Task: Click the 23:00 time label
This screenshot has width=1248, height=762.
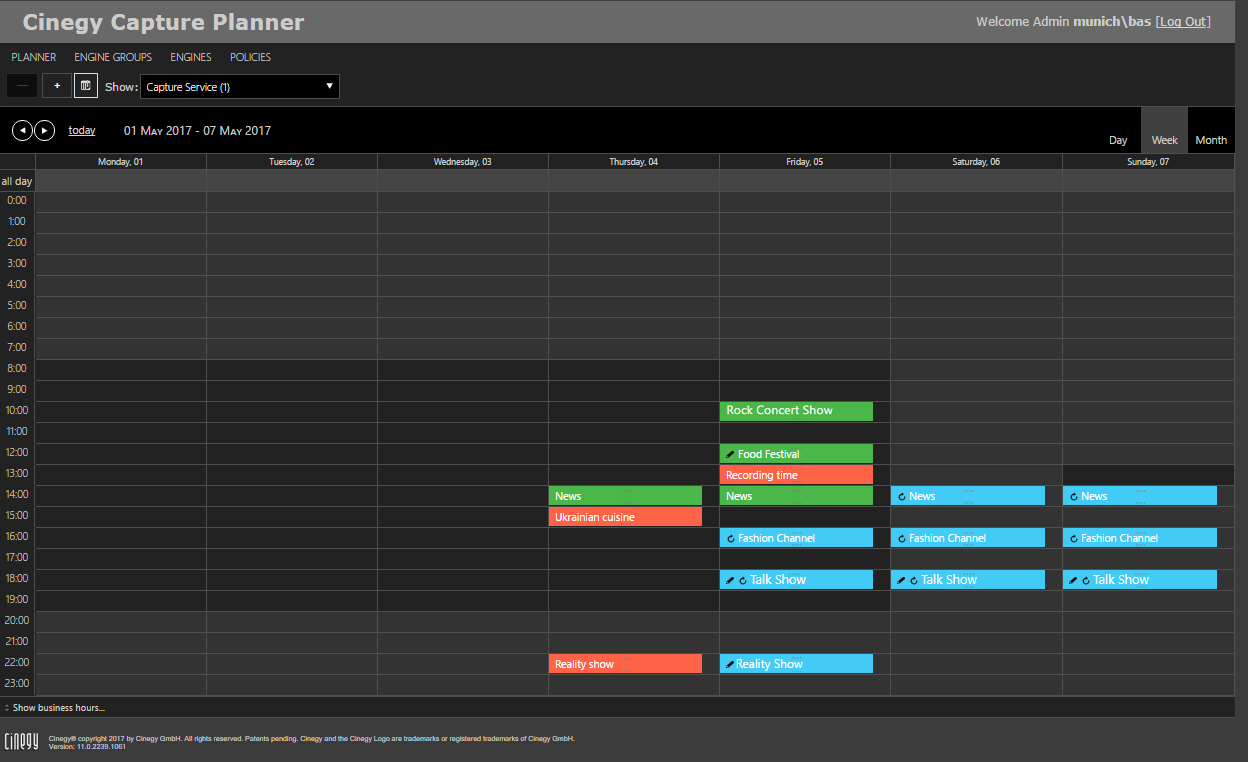Action: [x=17, y=684]
